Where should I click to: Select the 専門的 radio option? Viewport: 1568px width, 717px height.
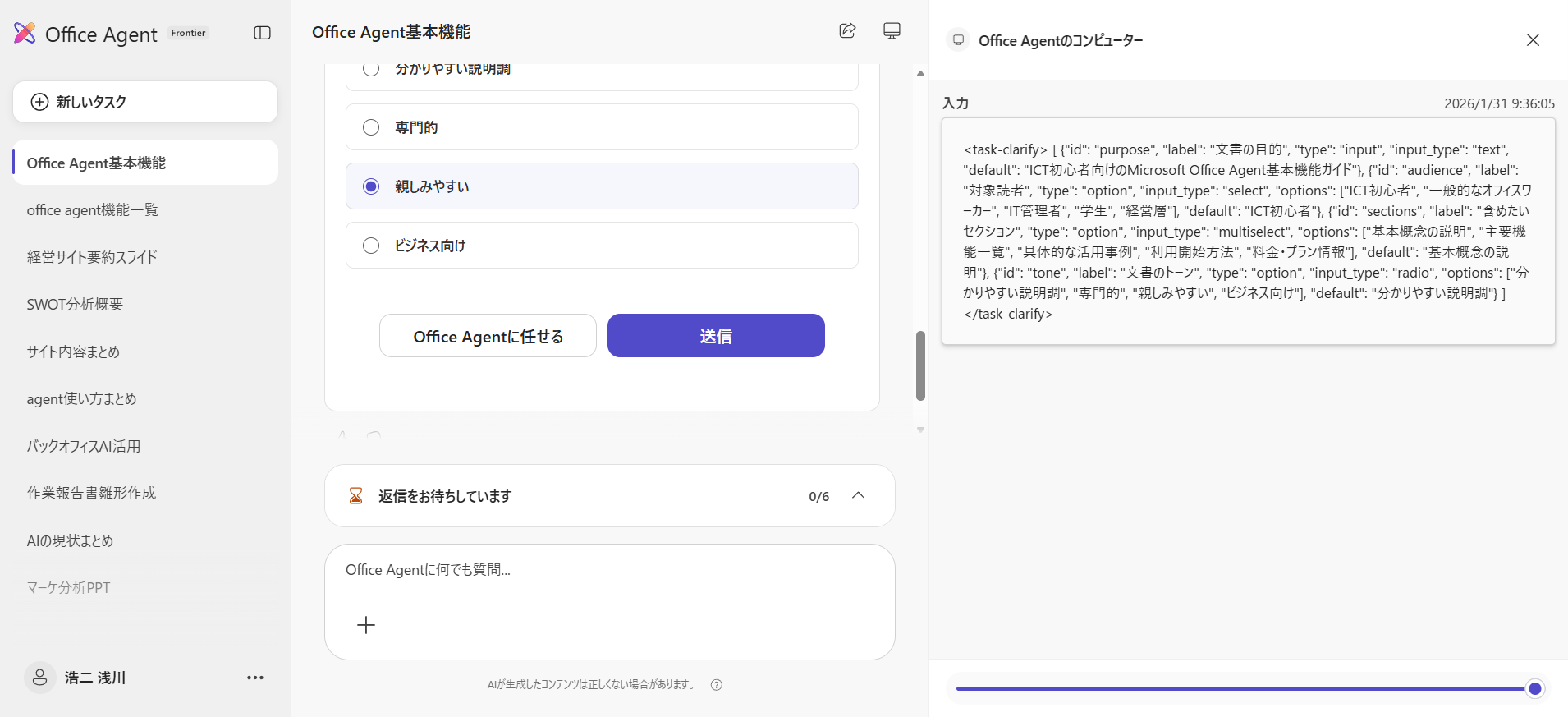[x=371, y=127]
